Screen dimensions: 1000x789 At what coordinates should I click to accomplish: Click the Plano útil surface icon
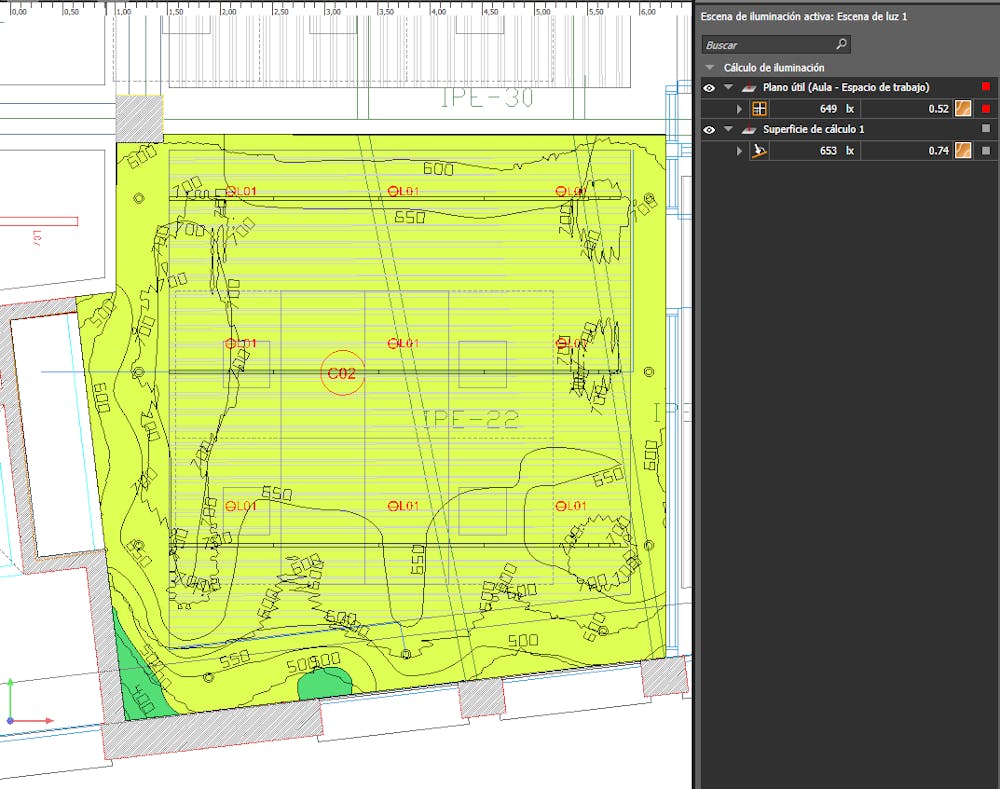click(748, 88)
